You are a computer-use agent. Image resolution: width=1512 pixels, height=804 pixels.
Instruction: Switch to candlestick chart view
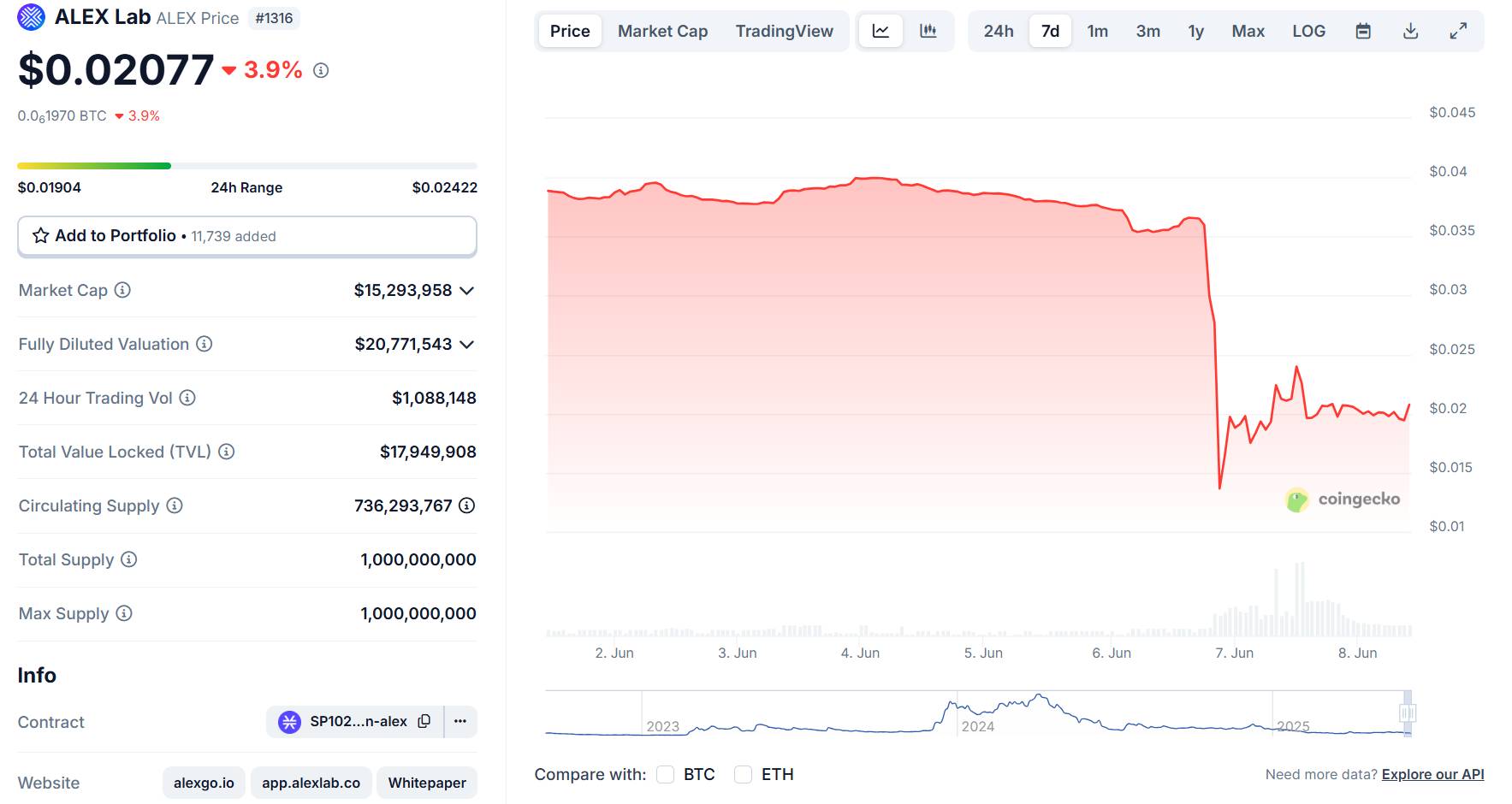[928, 31]
